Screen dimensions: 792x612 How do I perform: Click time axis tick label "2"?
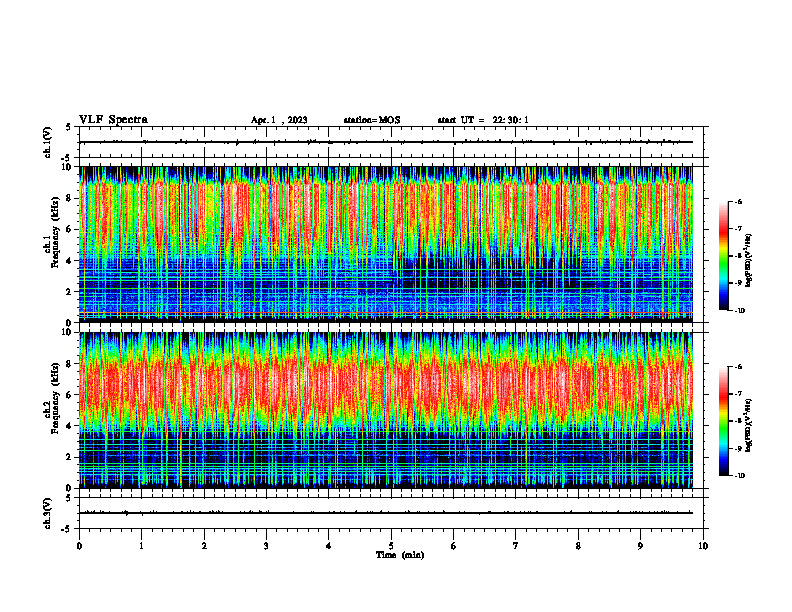[x=204, y=546]
